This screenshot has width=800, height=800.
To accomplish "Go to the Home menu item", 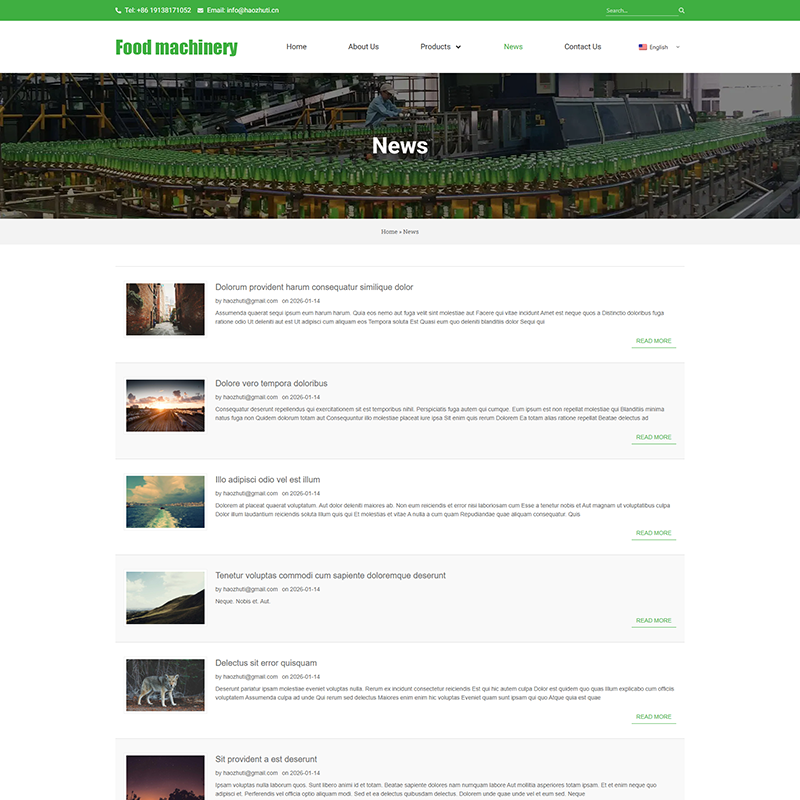I will coord(296,47).
